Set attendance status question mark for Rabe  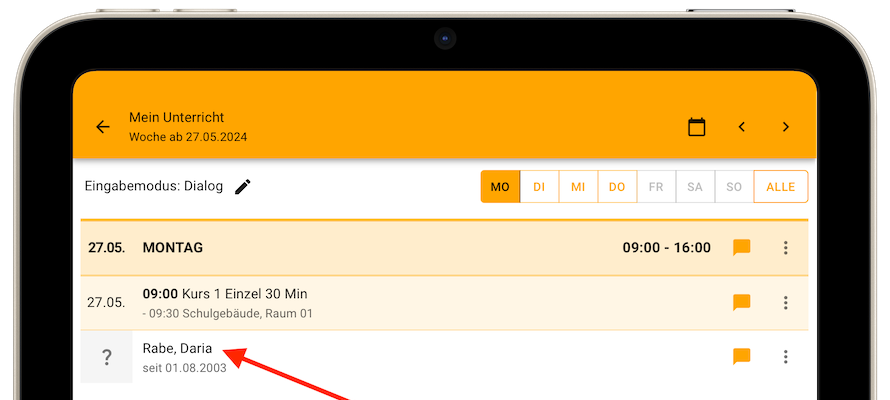point(107,357)
